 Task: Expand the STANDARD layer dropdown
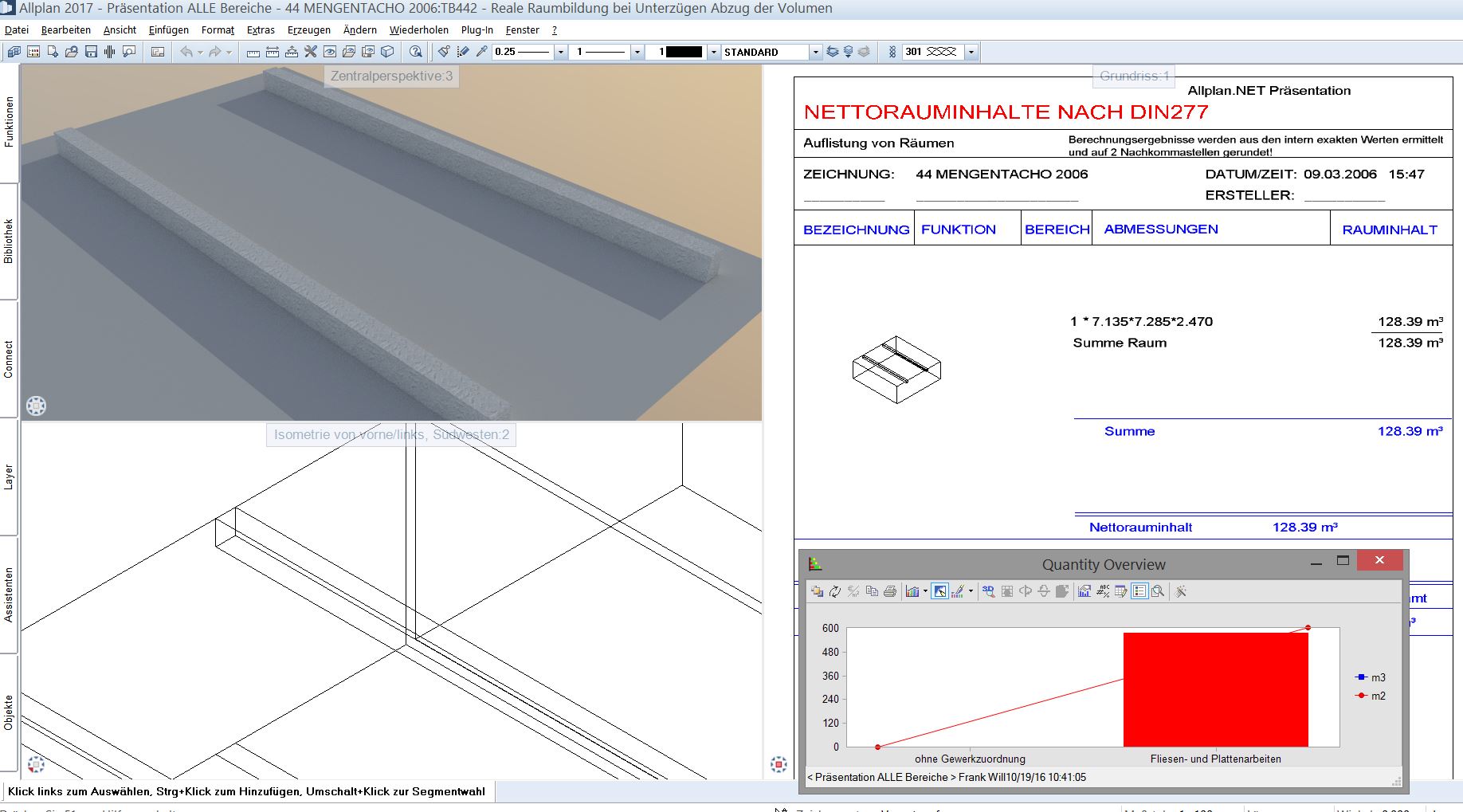(814, 52)
